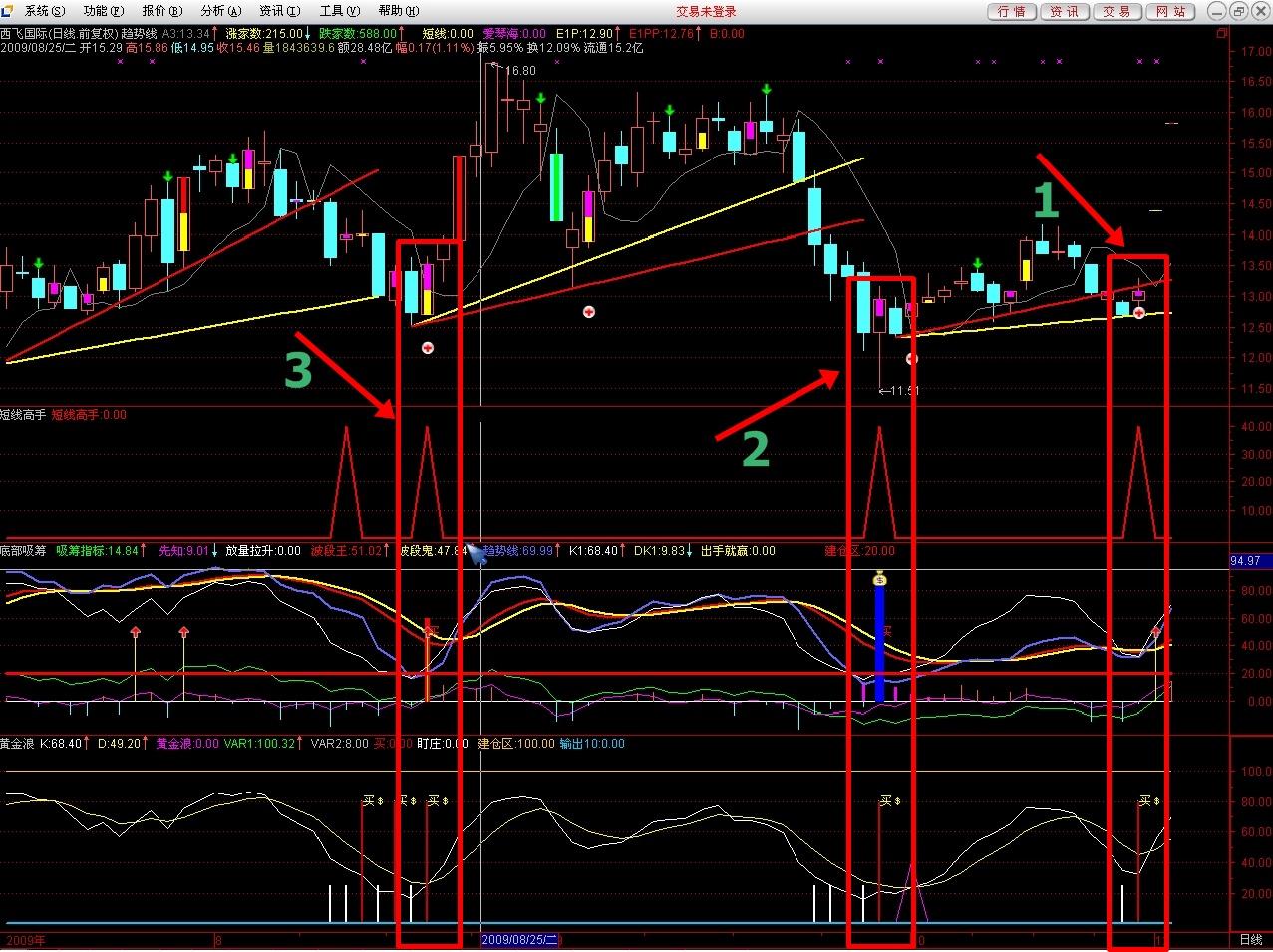
Task: Open the 资讯(I) menu
Action: 280,11
